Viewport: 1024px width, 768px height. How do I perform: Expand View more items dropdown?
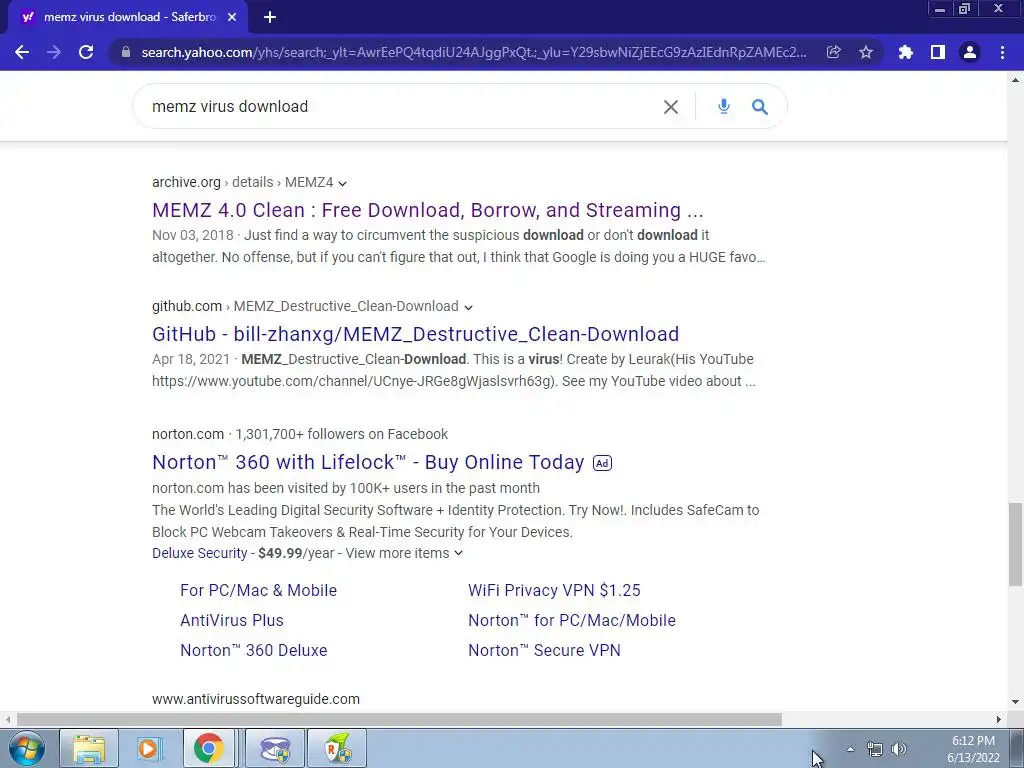404,553
